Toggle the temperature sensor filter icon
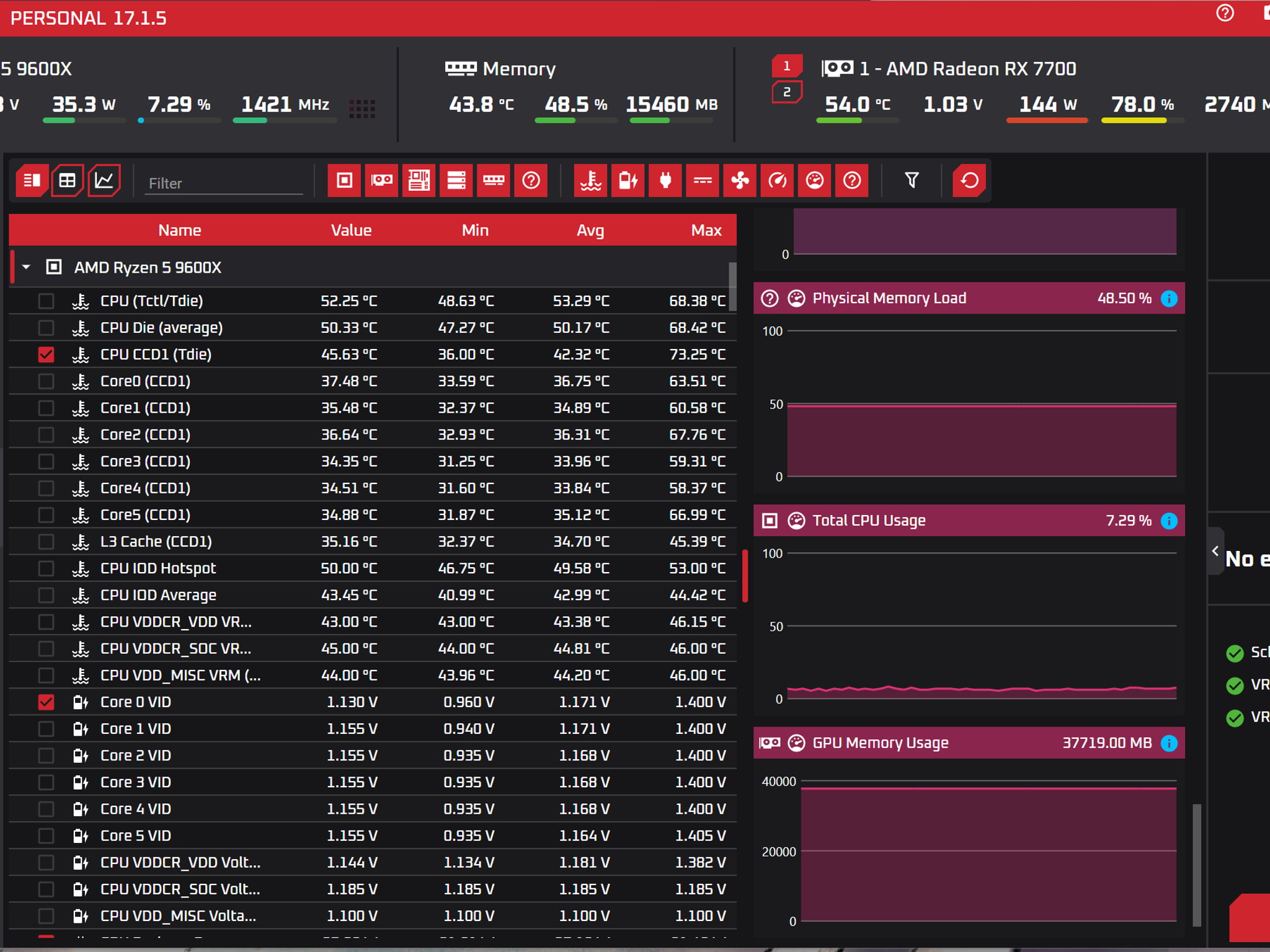Viewport: 1270px width, 952px height. (590, 180)
